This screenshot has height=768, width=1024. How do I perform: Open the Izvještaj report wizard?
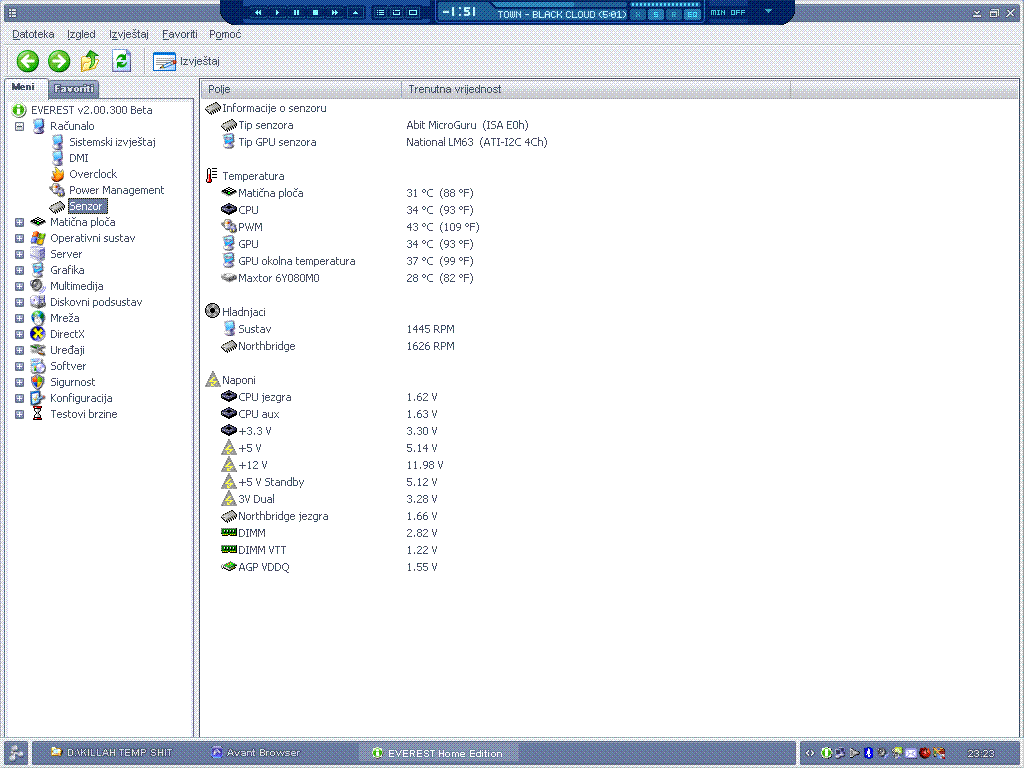pos(187,62)
